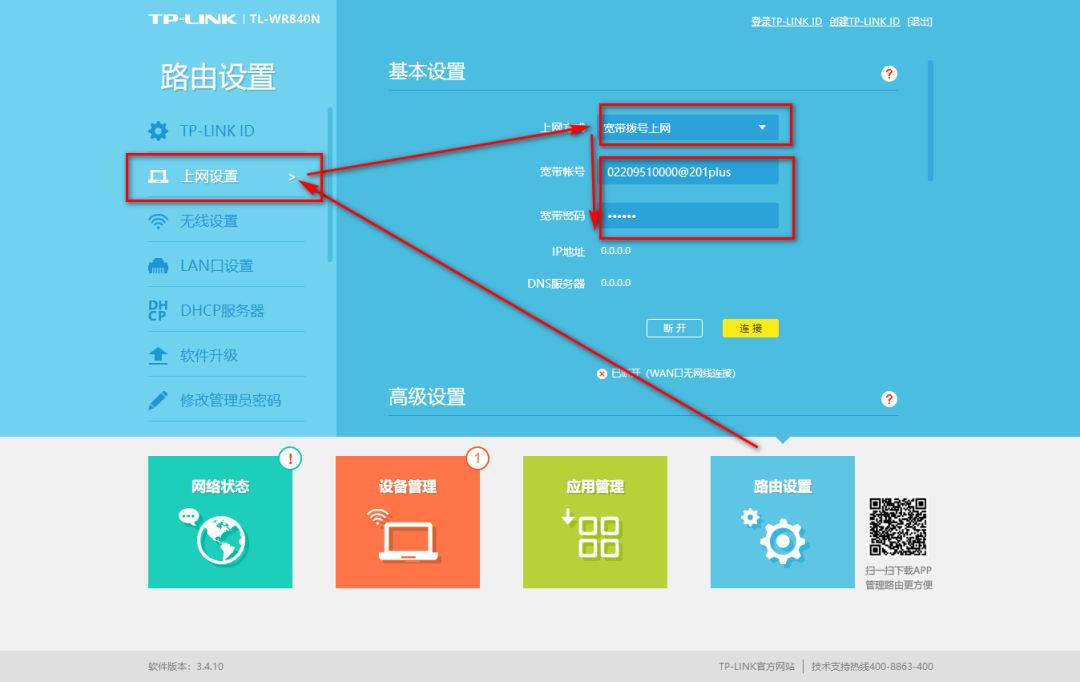1080x682 pixels.
Task: Click the QR code for app download
Action: [x=897, y=527]
